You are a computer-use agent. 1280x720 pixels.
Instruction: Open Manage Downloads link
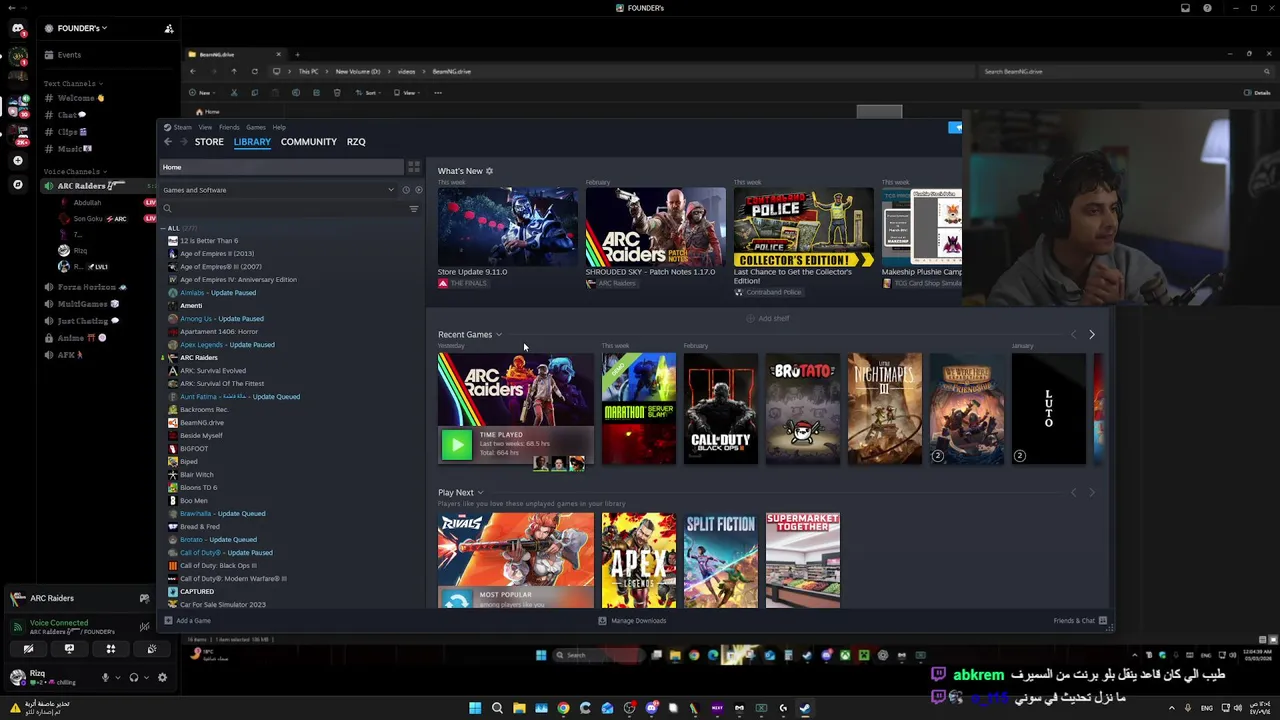tap(632, 621)
